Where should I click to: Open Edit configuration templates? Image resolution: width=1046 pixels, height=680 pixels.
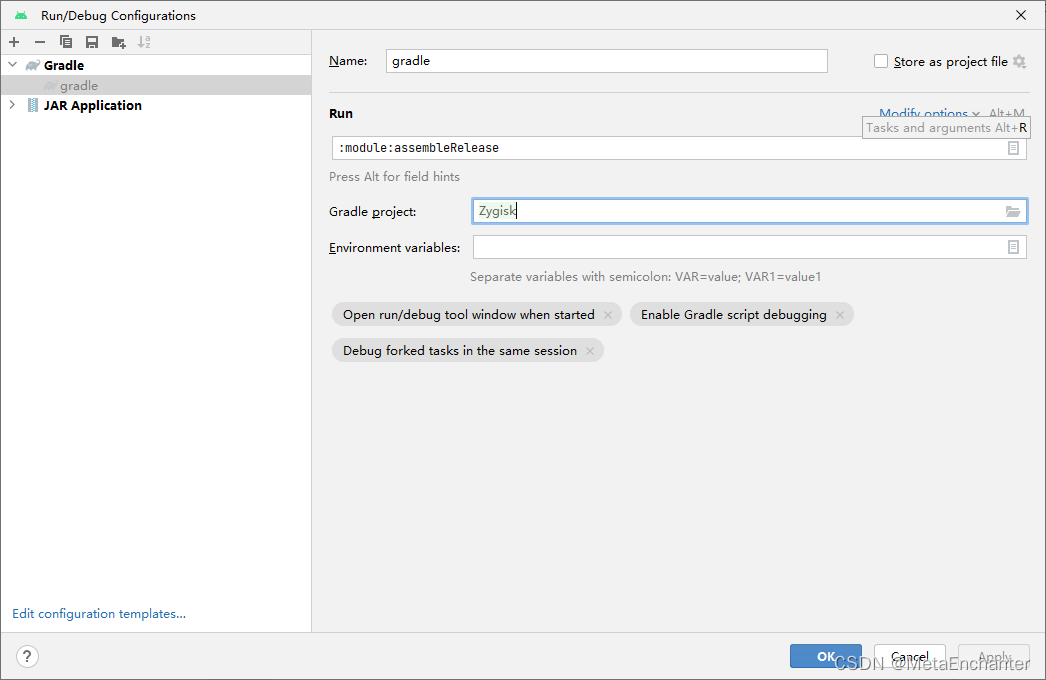[98, 613]
